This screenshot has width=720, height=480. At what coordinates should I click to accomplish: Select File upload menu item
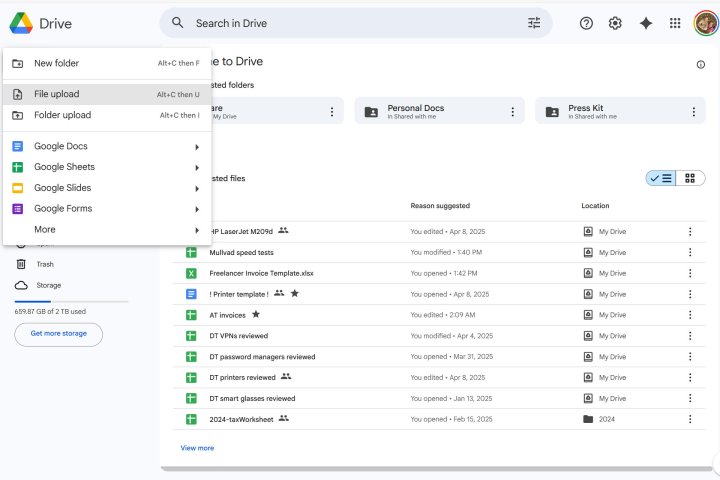tap(107, 94)
